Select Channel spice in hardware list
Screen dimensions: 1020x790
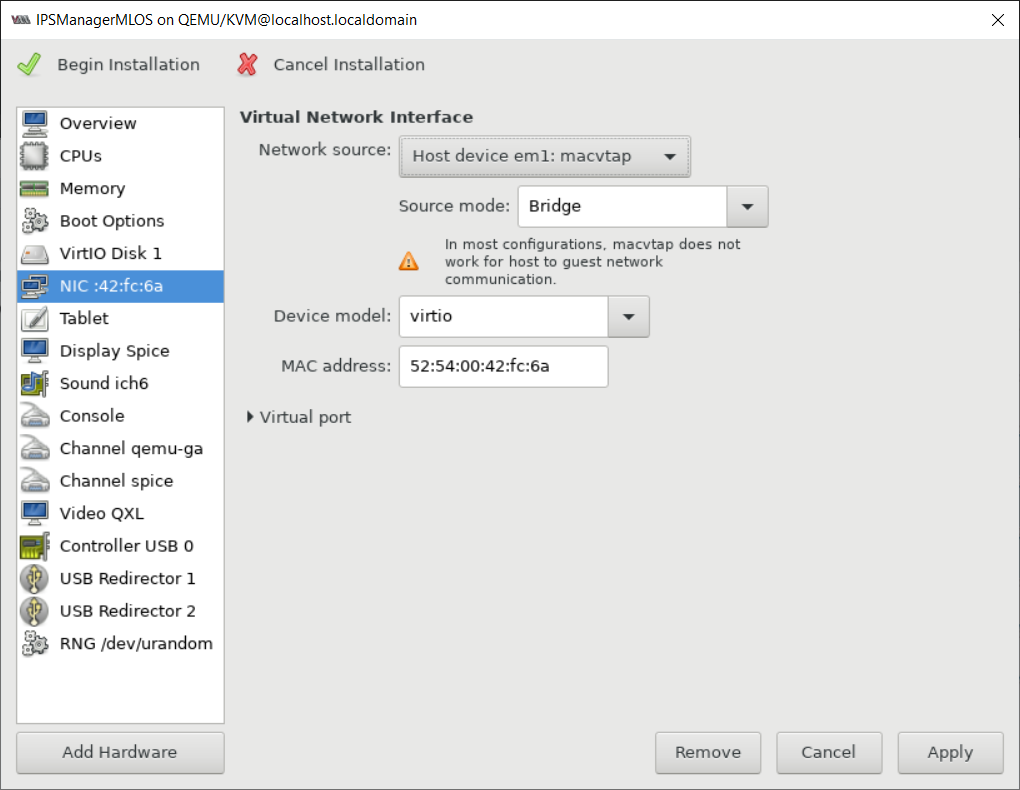[x=120, y=481]
